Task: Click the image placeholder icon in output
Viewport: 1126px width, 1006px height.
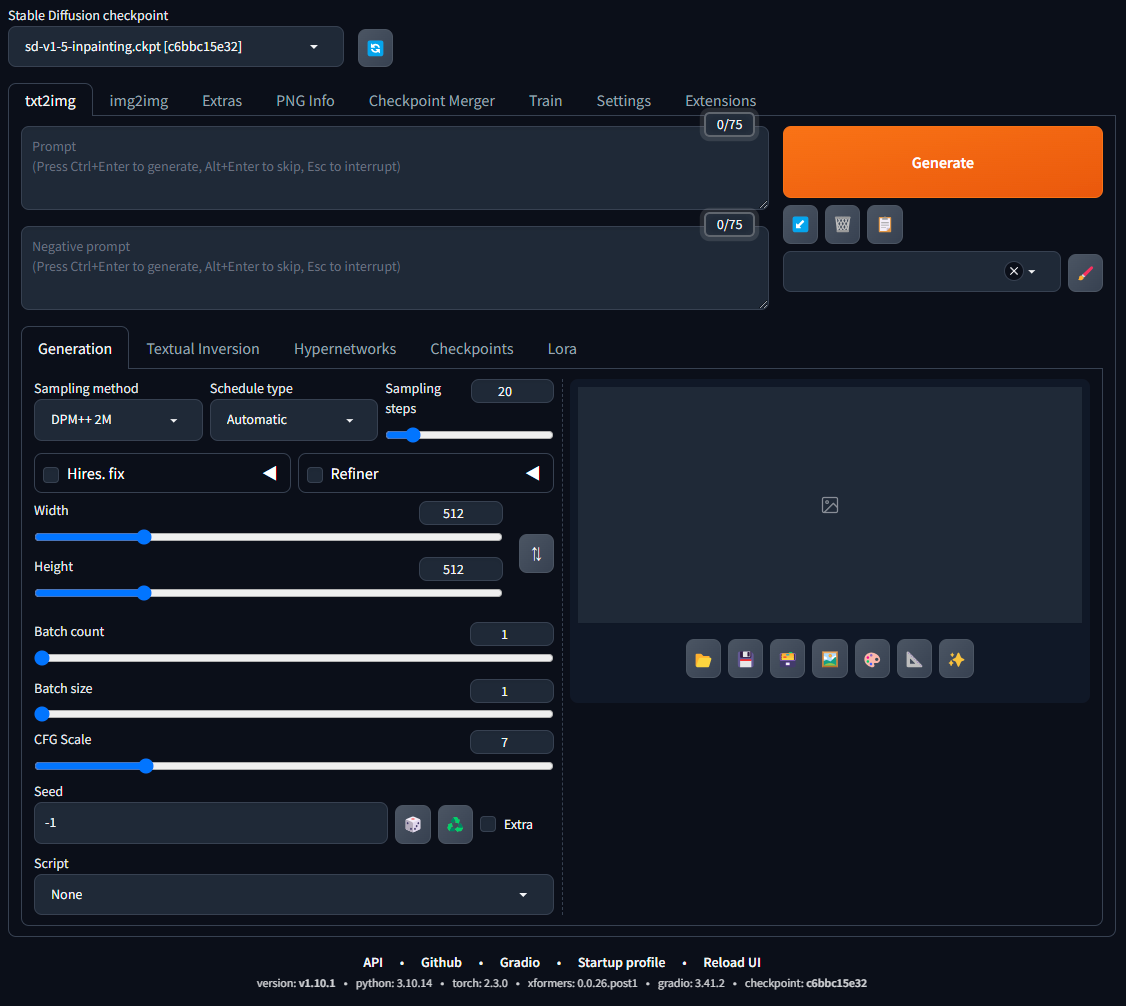Action: [x=829, y=506]
